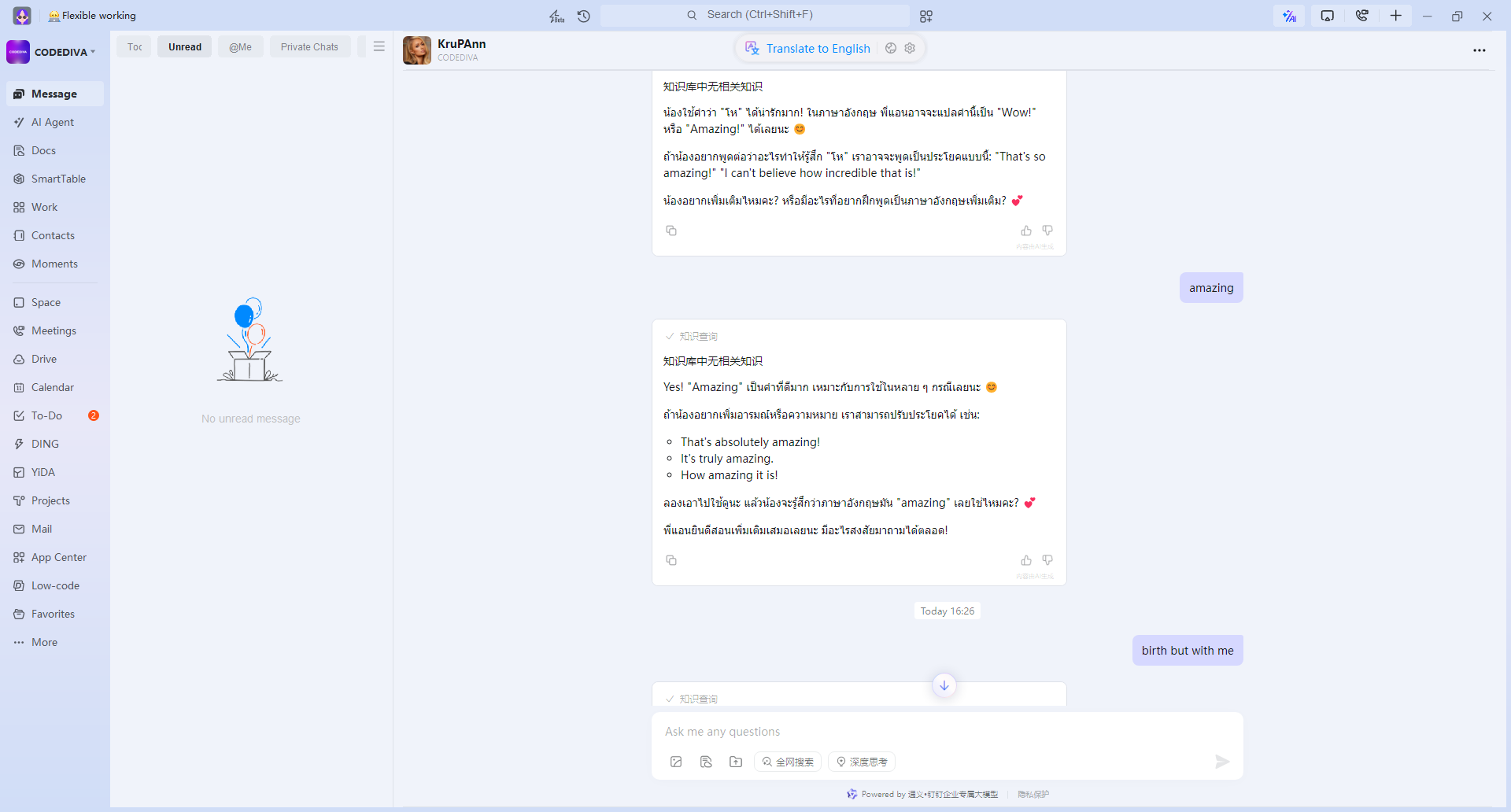Viewport: 1511px width, 812px height.
Task: Open the chat's three-dot more options
Action: pyautogui.click(x=1479, y=50)
